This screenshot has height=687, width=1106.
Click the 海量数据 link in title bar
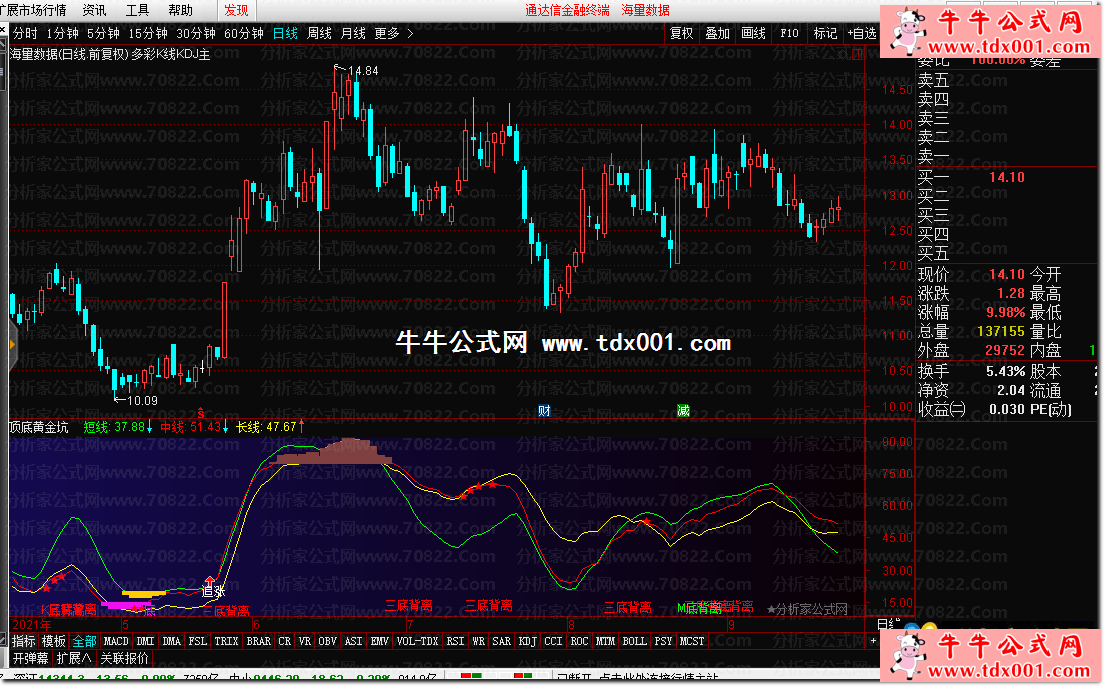[x=645, y=11]
